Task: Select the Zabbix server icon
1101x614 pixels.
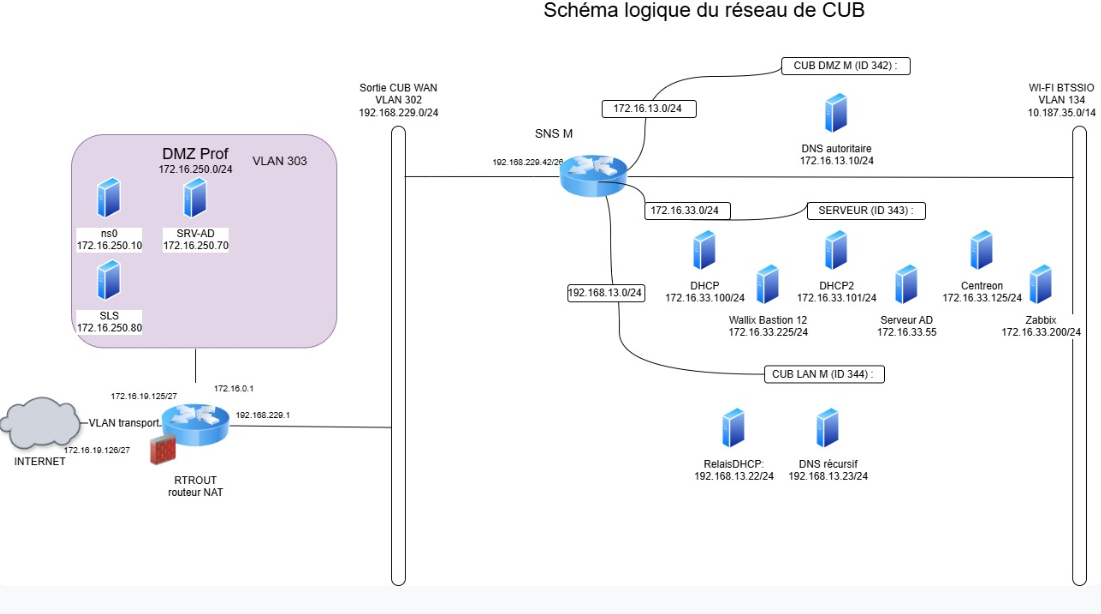Action: (1041, 285)
